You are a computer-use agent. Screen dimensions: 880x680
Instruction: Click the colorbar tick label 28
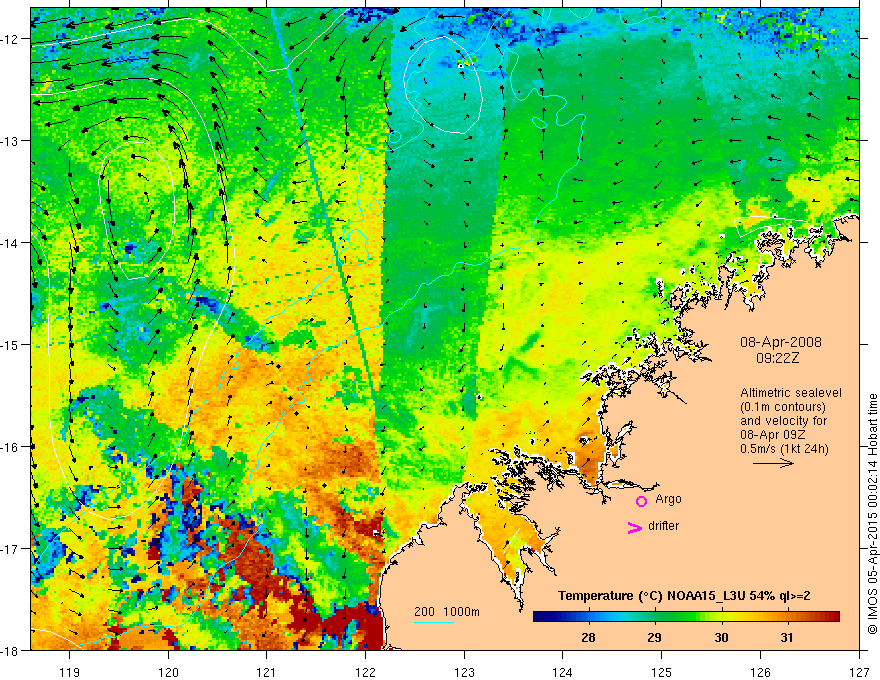(588, 637)
